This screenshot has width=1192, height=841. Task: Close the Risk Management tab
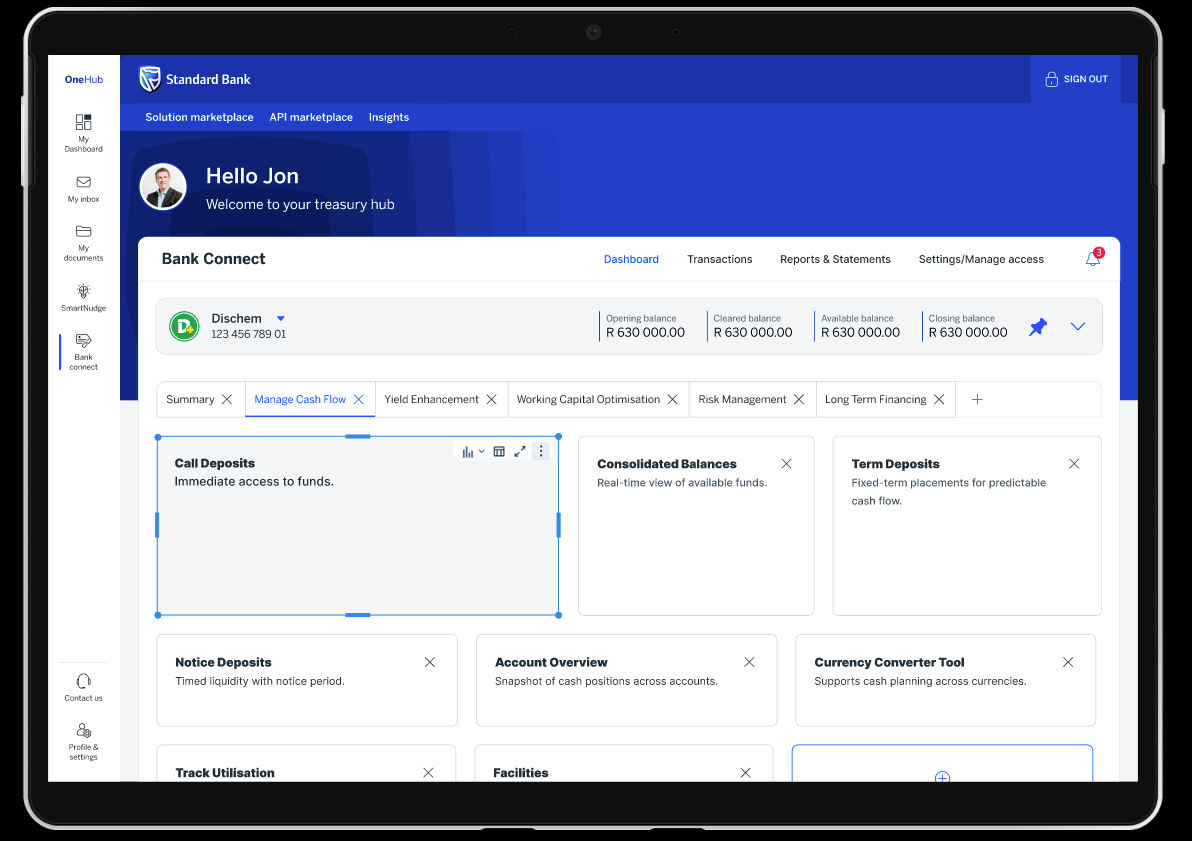[799, 399]
